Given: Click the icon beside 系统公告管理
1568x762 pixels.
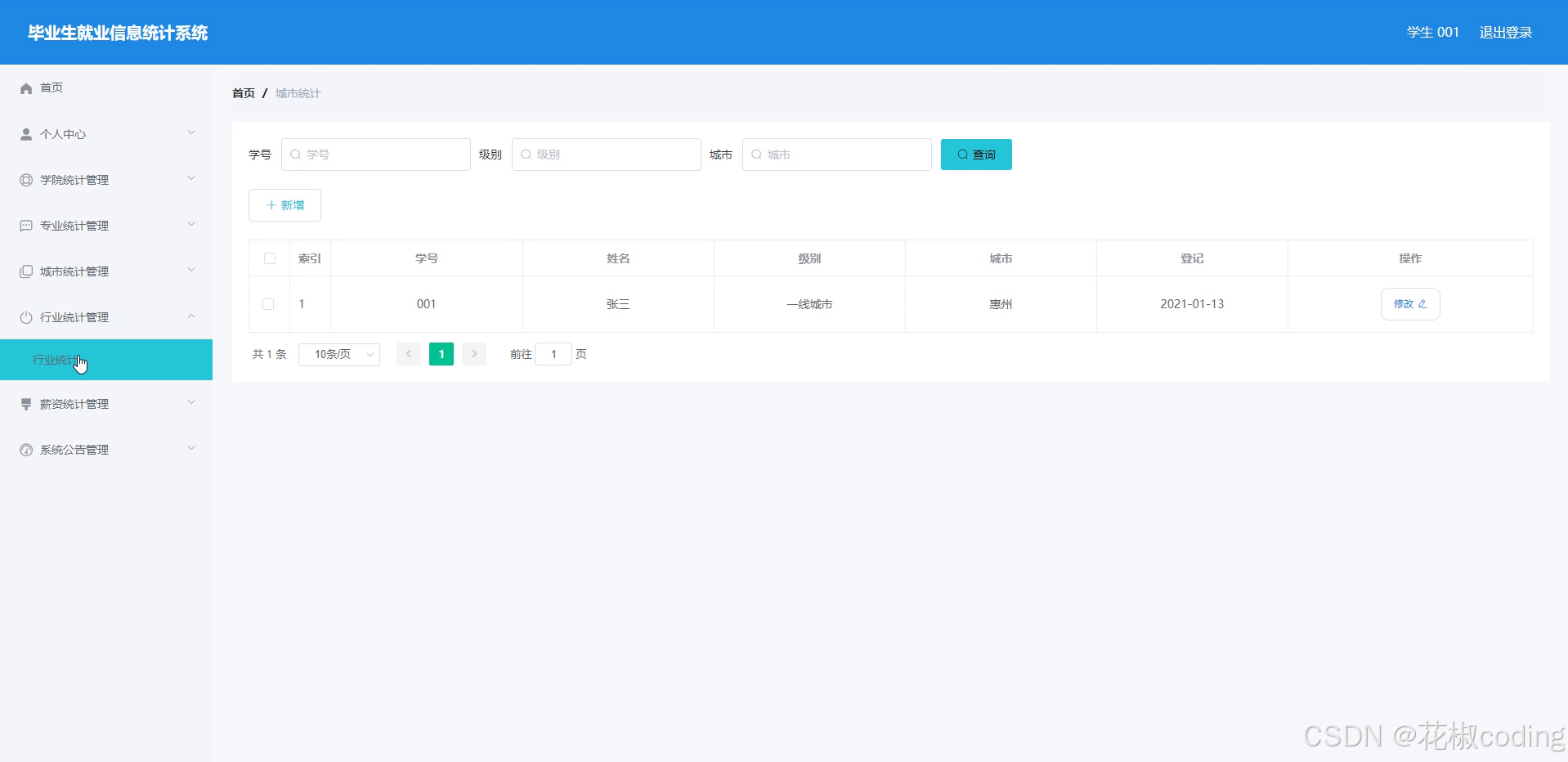Looking at the screenshot, I should pos(26,450).
